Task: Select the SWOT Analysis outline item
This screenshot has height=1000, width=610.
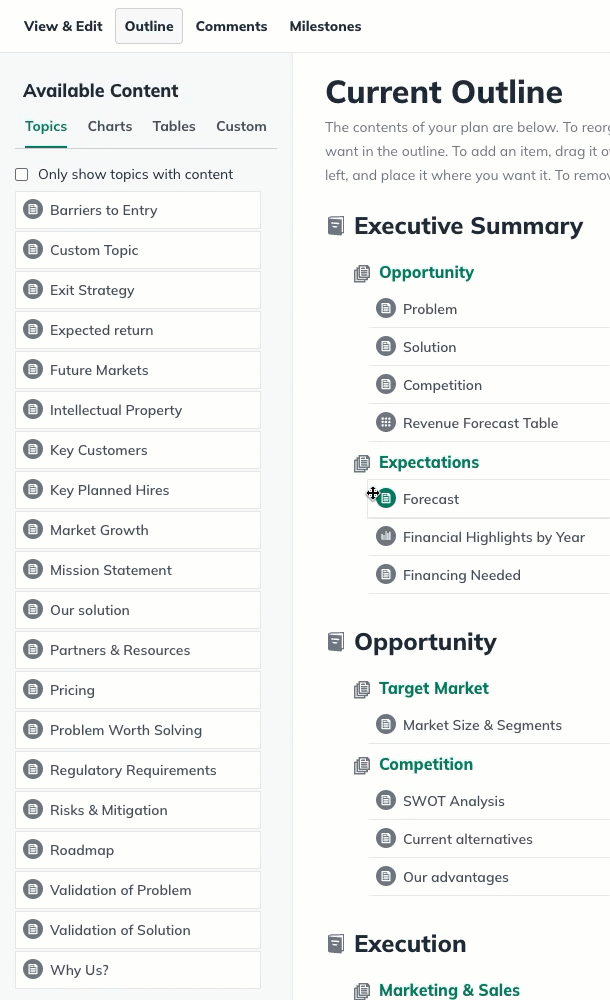Action: coord(489,801)
